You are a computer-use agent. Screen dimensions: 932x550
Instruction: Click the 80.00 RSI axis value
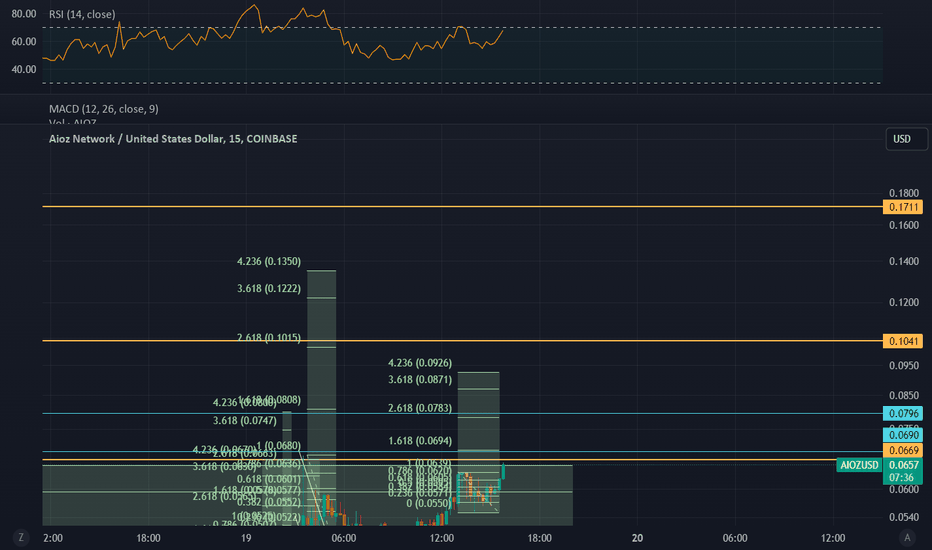click(24, 14)
